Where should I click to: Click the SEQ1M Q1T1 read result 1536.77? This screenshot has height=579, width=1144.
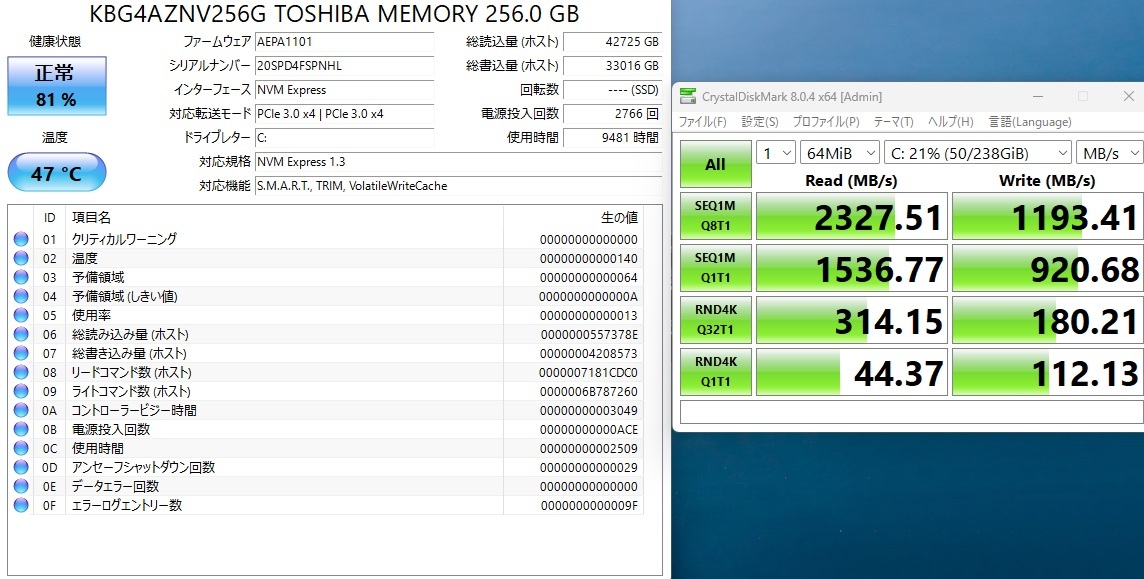(x=851, y=268)
